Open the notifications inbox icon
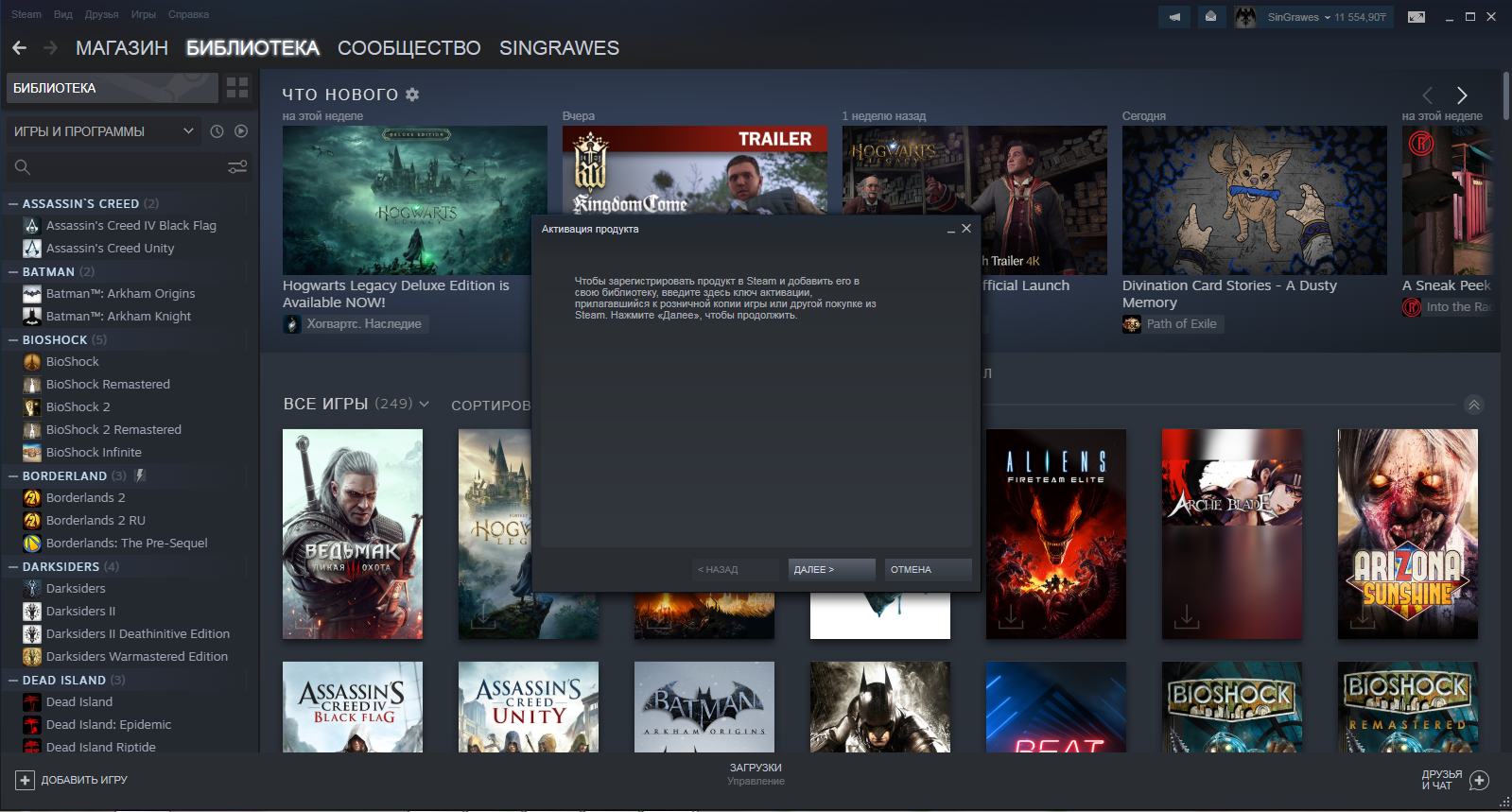The image size is (1512, 812). 1210,17
